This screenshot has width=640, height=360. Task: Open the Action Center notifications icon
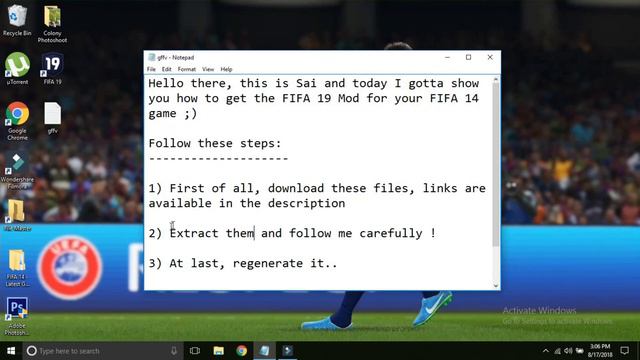tap(624, 351)
